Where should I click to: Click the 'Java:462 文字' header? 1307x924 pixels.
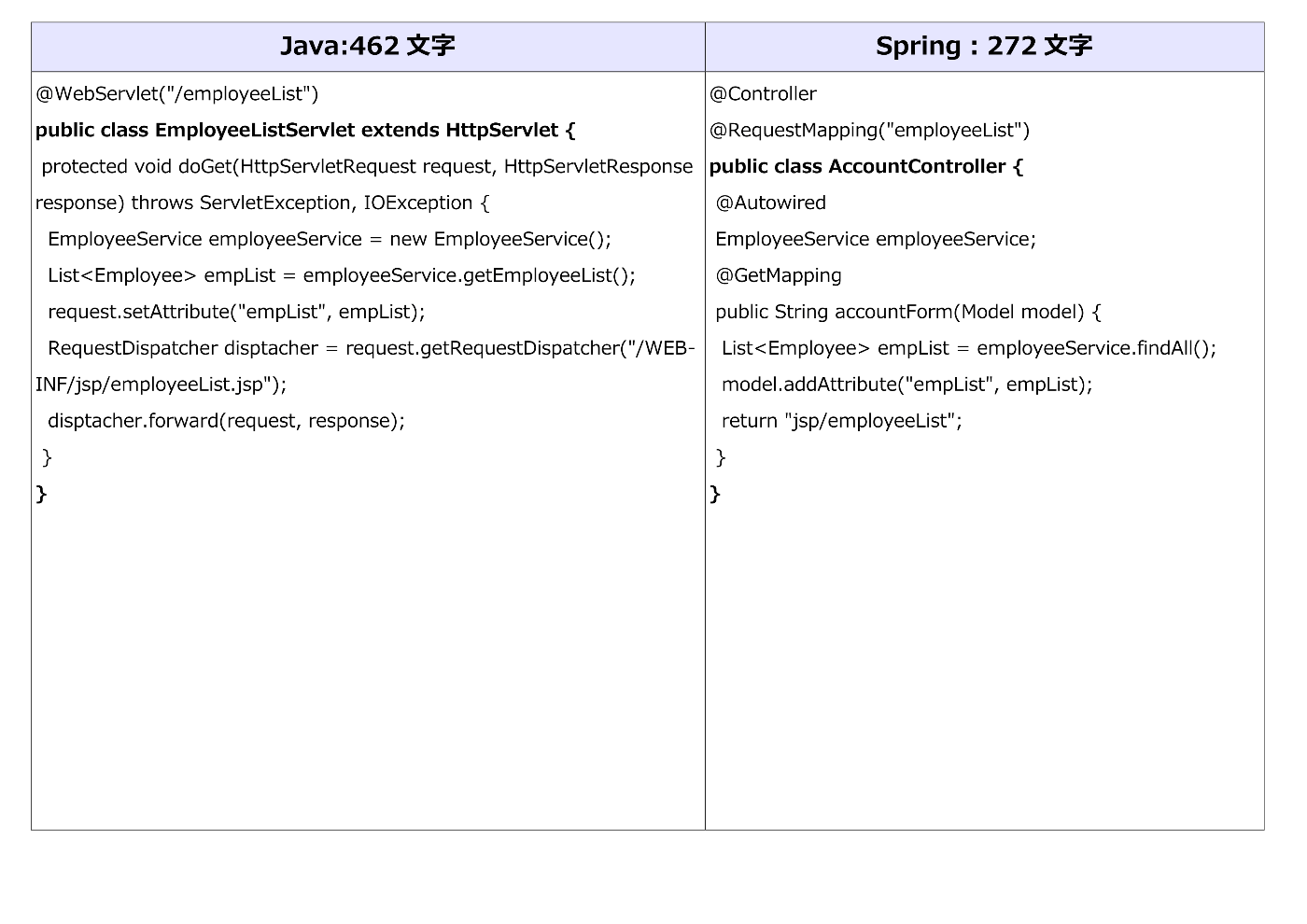tap(368, 46)
